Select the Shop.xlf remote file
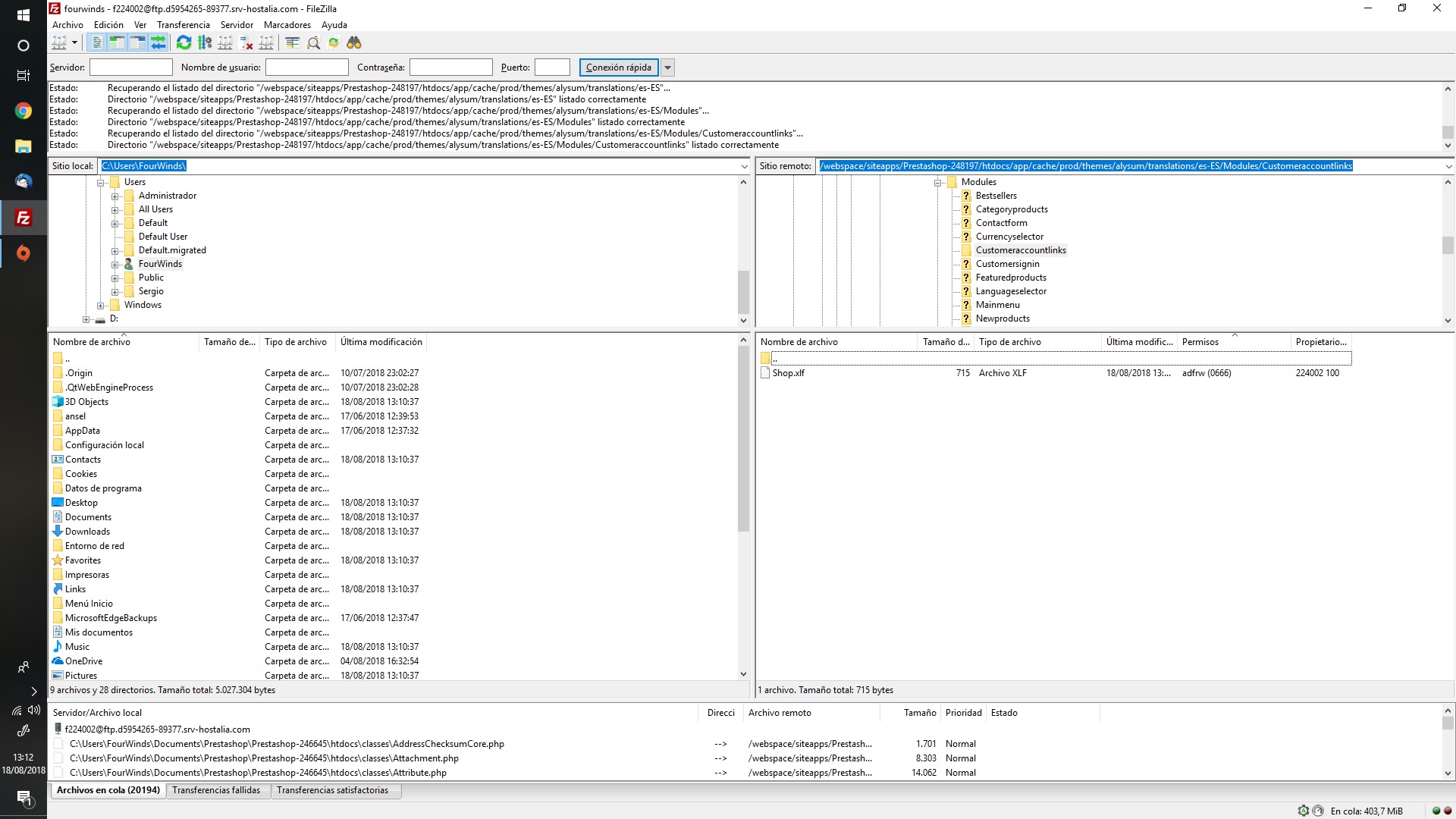Viewport: 1456px width, 819px height. [x=788, y=373]
